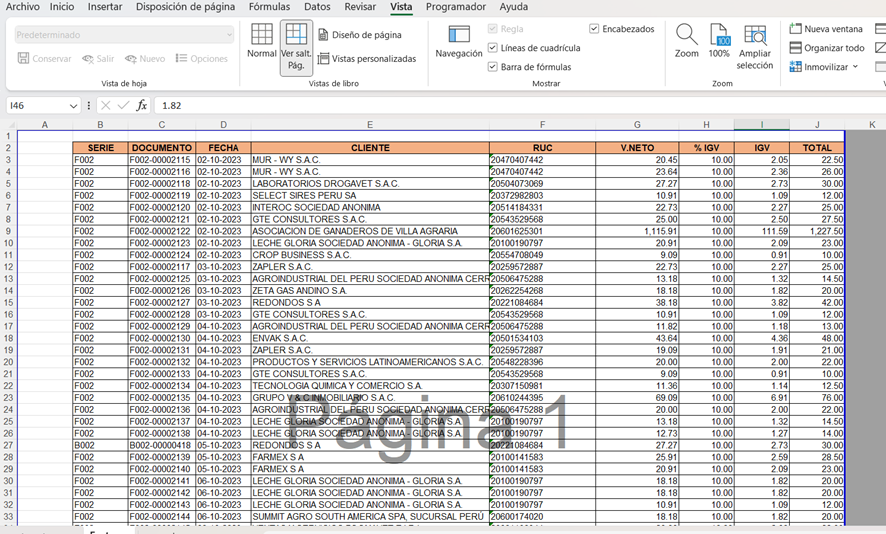Open the Navegación pane
The image size is (886, 534).
(x=459, y=42)
